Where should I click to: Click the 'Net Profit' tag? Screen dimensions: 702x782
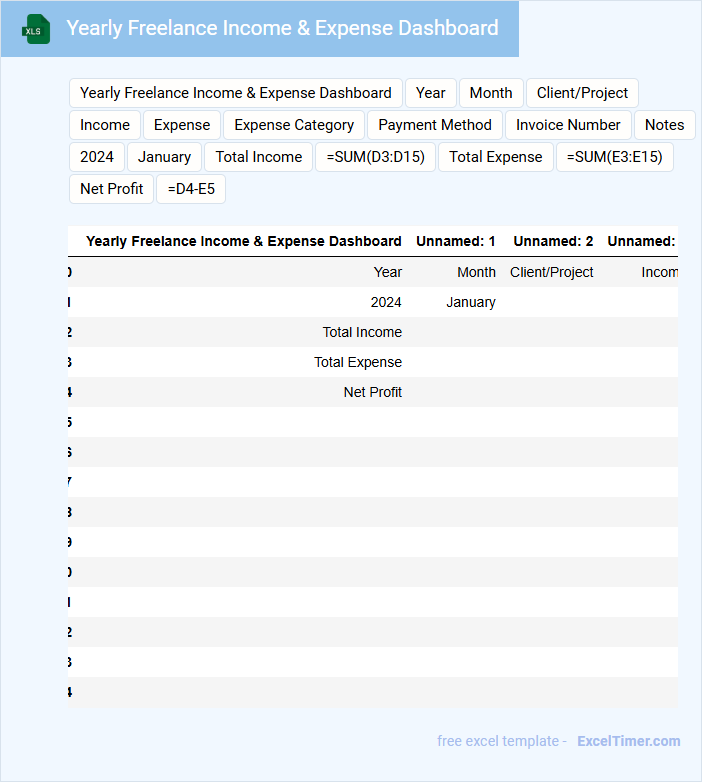[112, 189]
